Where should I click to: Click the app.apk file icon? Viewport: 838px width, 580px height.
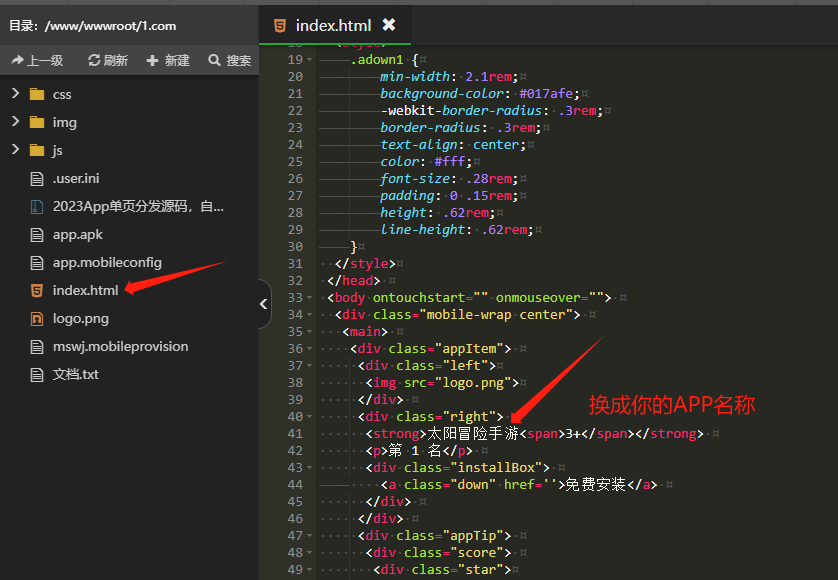point(37,235)
